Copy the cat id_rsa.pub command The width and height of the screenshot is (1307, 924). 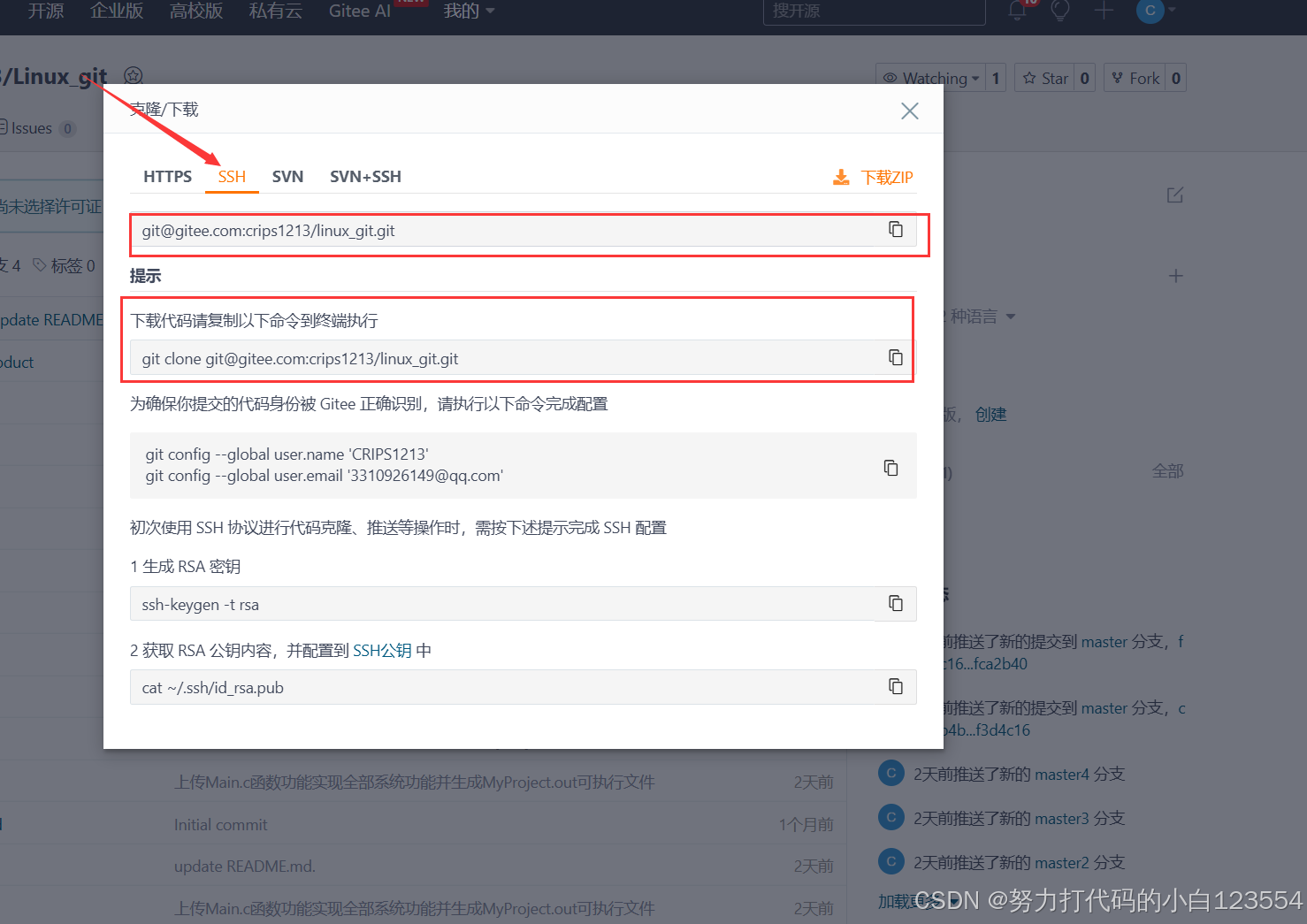pyautogui.click(x=896, y=686)
